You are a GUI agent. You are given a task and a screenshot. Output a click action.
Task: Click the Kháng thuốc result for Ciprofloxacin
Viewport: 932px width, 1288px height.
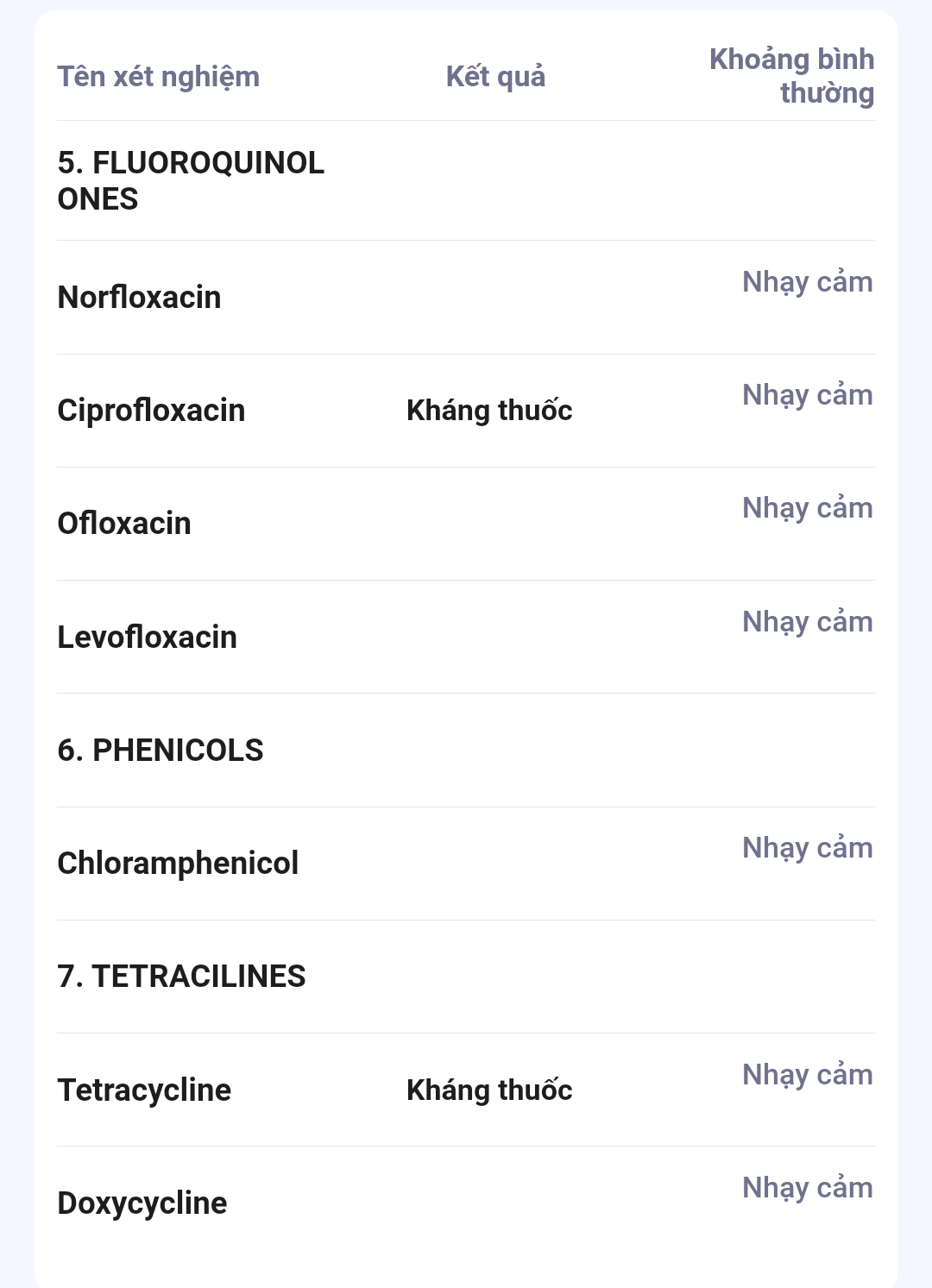489,411
